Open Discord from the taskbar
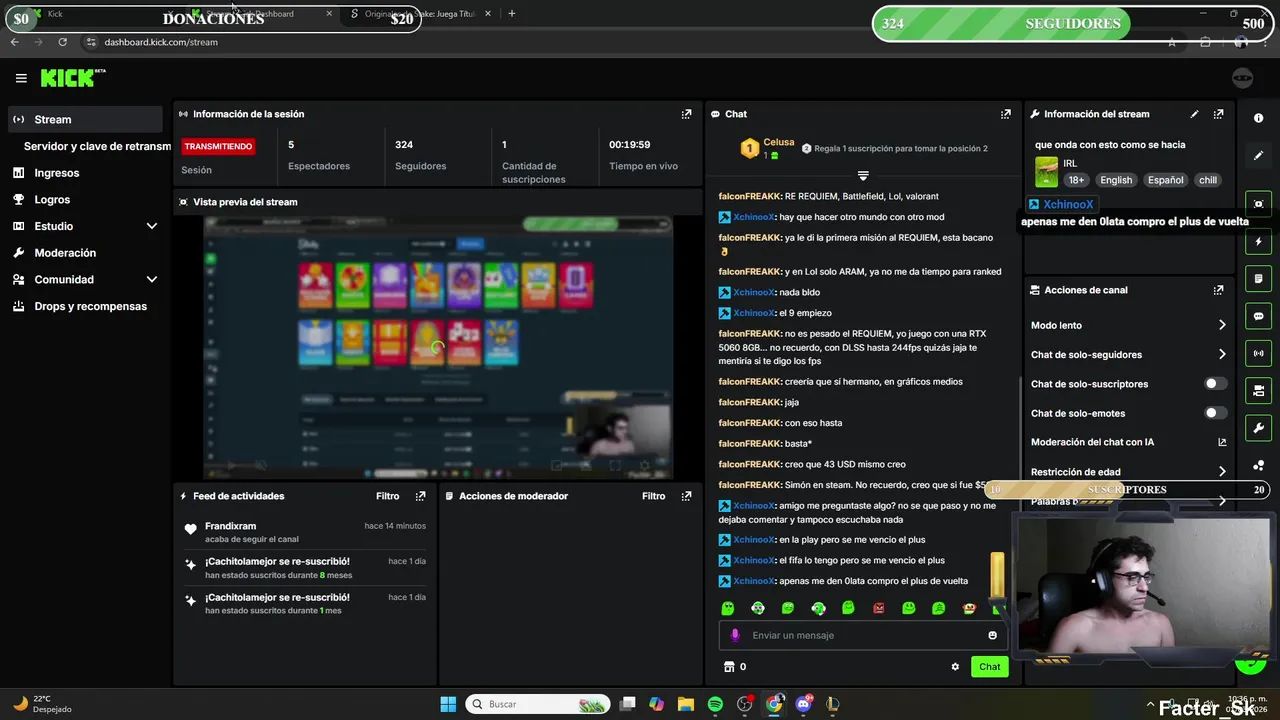 click(x=803, y=704)
